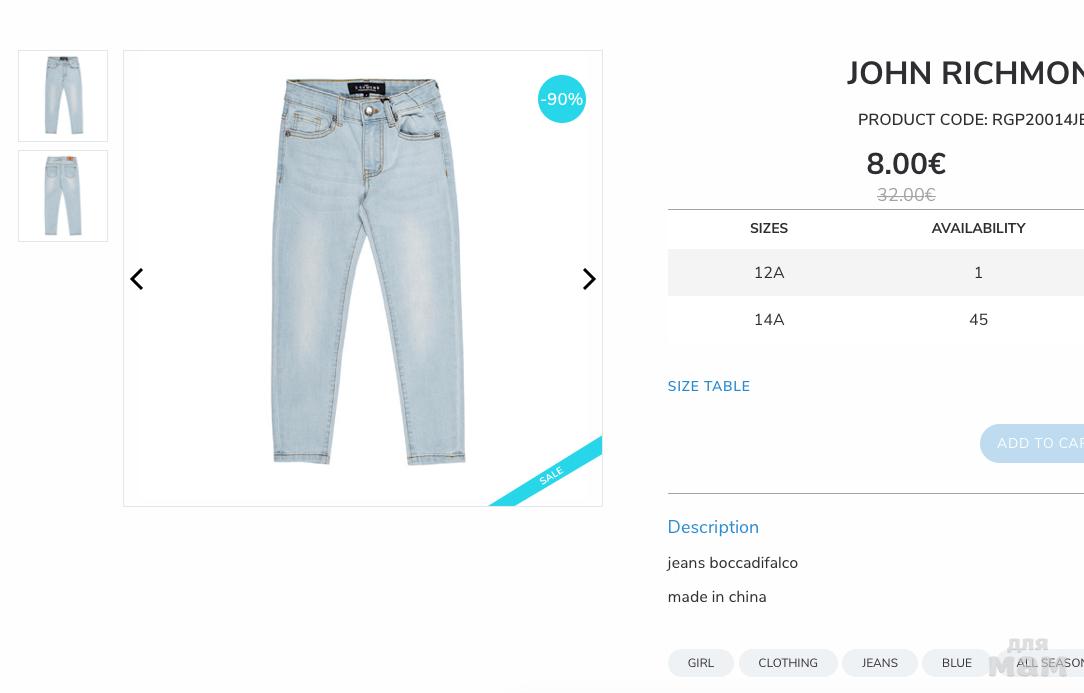1084x693 pixels.
Task: Select the 14A size row
Action: (x=769, y=320)
